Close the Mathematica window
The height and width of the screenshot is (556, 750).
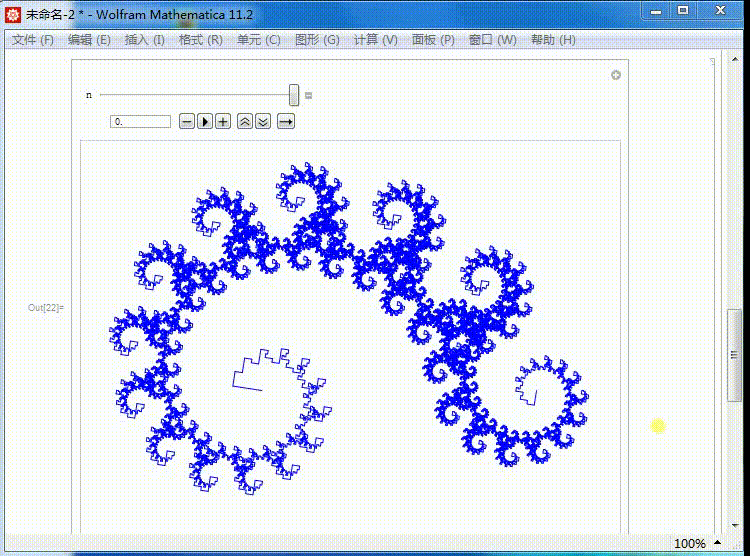[721, 11]
